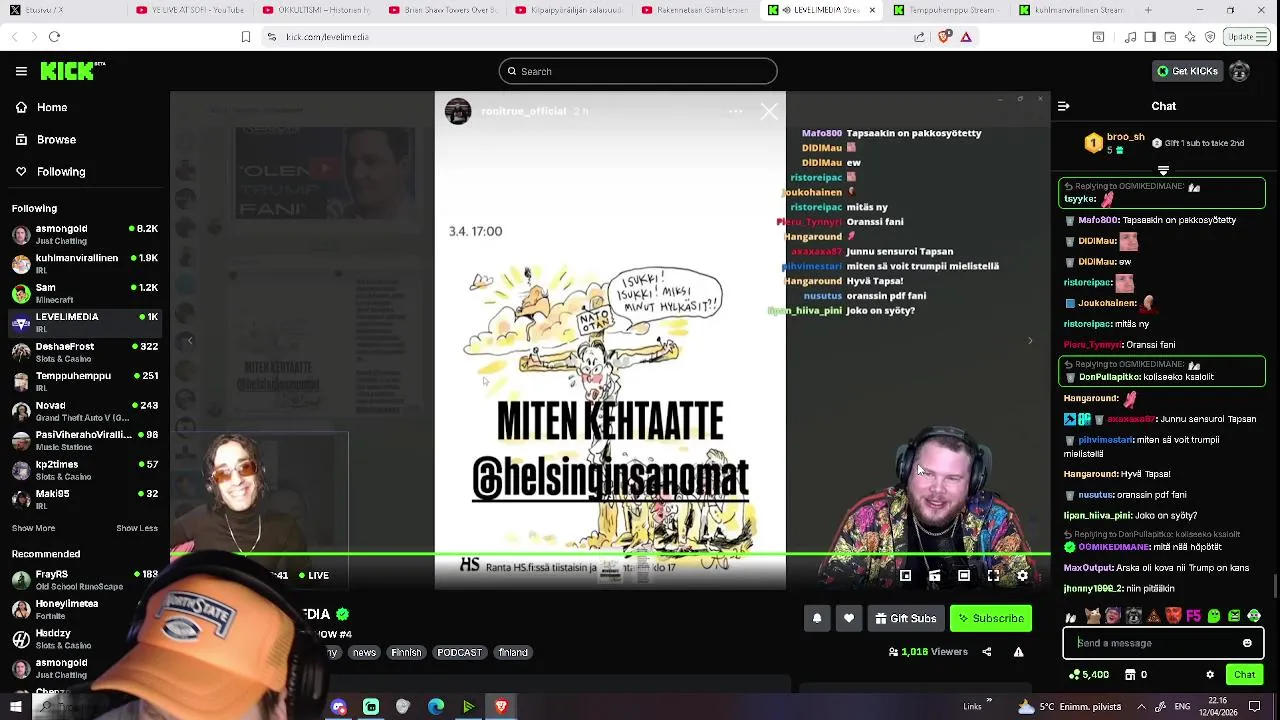Open the Novad Grand Theft Auto channel
The width and height of the screenshot is (1280, 720).
point(84,411)
